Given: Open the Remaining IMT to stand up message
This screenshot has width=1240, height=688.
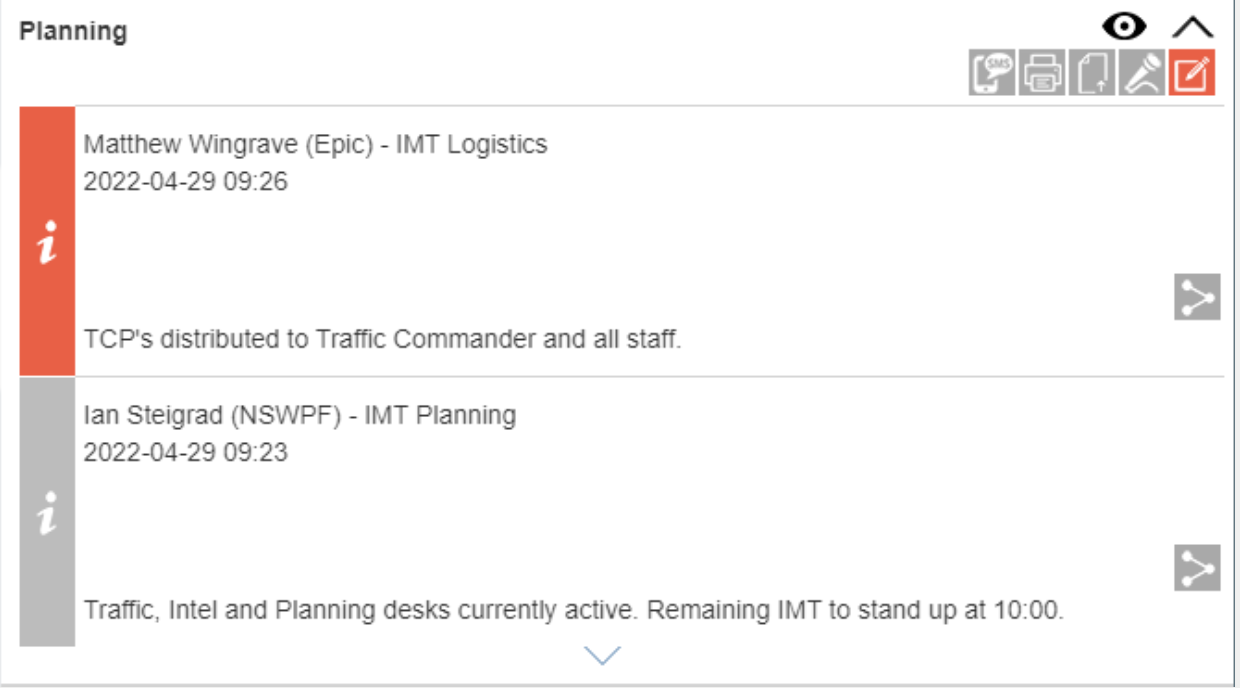Looking at the screenshot, I should pos(573,610).
